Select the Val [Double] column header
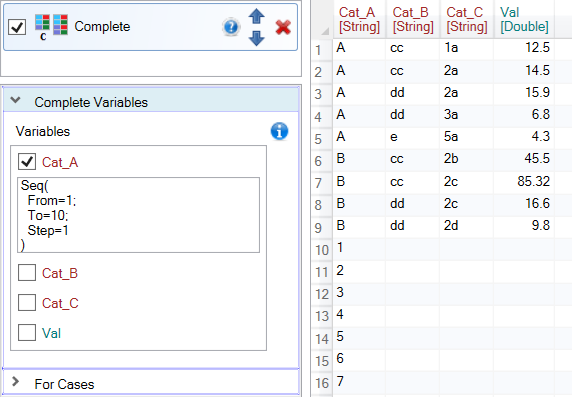This screenshot has height=397, width=572. click(x=524, y=19)
